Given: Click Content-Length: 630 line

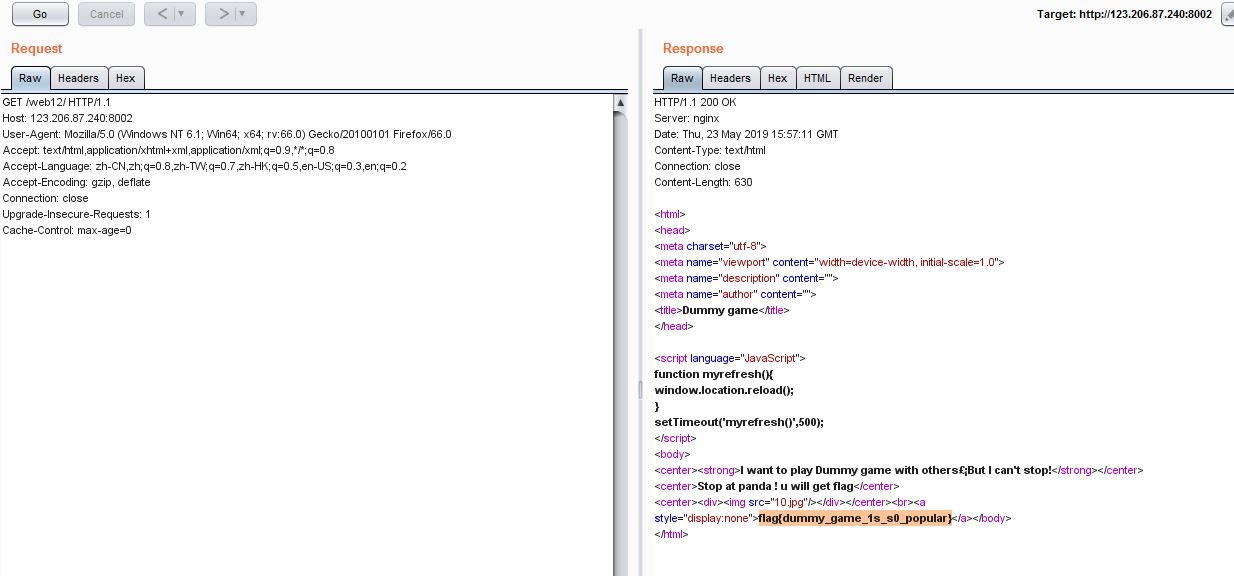Looking at the screenshot, I should coord(703,182).
